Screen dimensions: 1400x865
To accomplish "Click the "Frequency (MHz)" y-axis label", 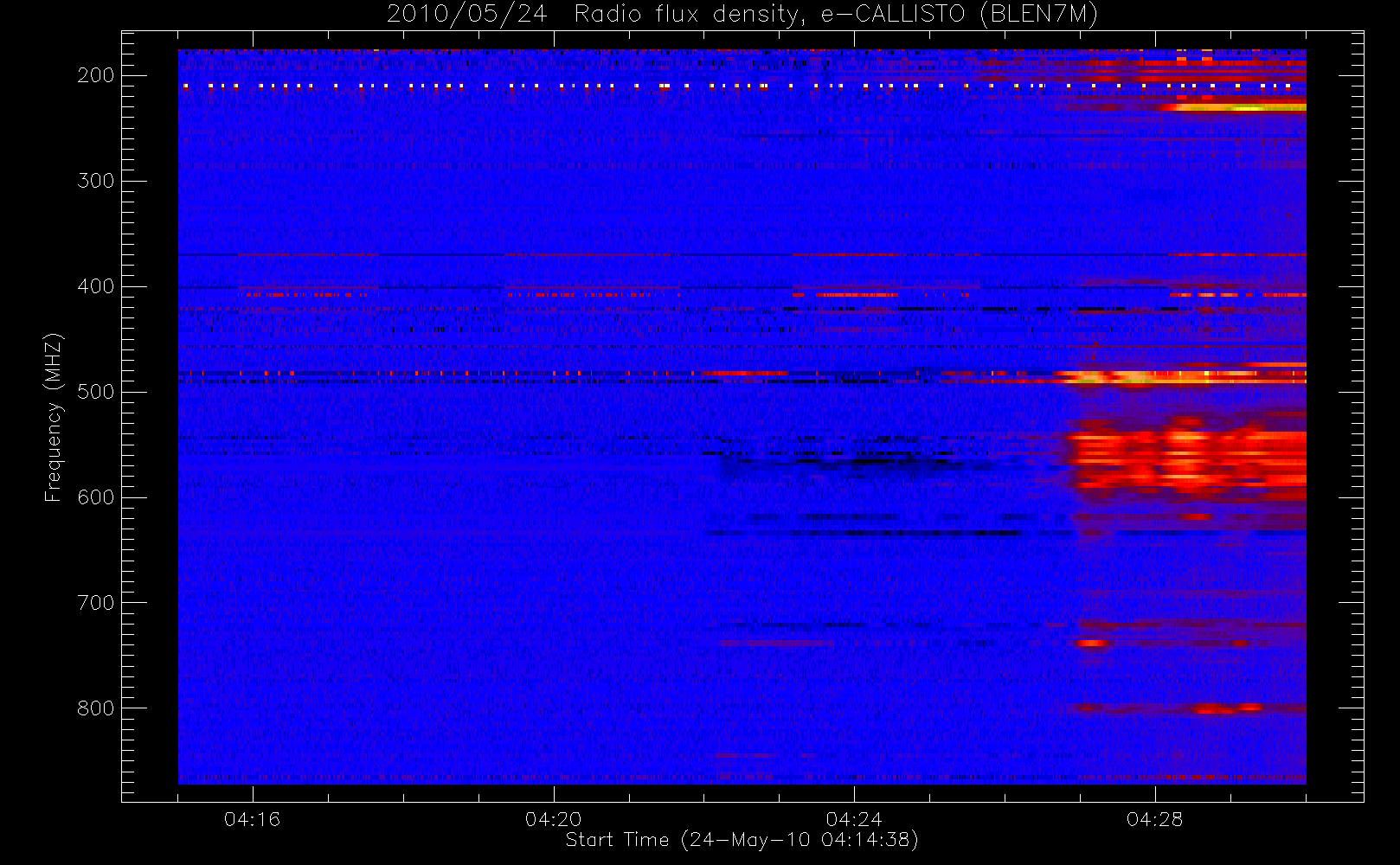I will (54, 417).
